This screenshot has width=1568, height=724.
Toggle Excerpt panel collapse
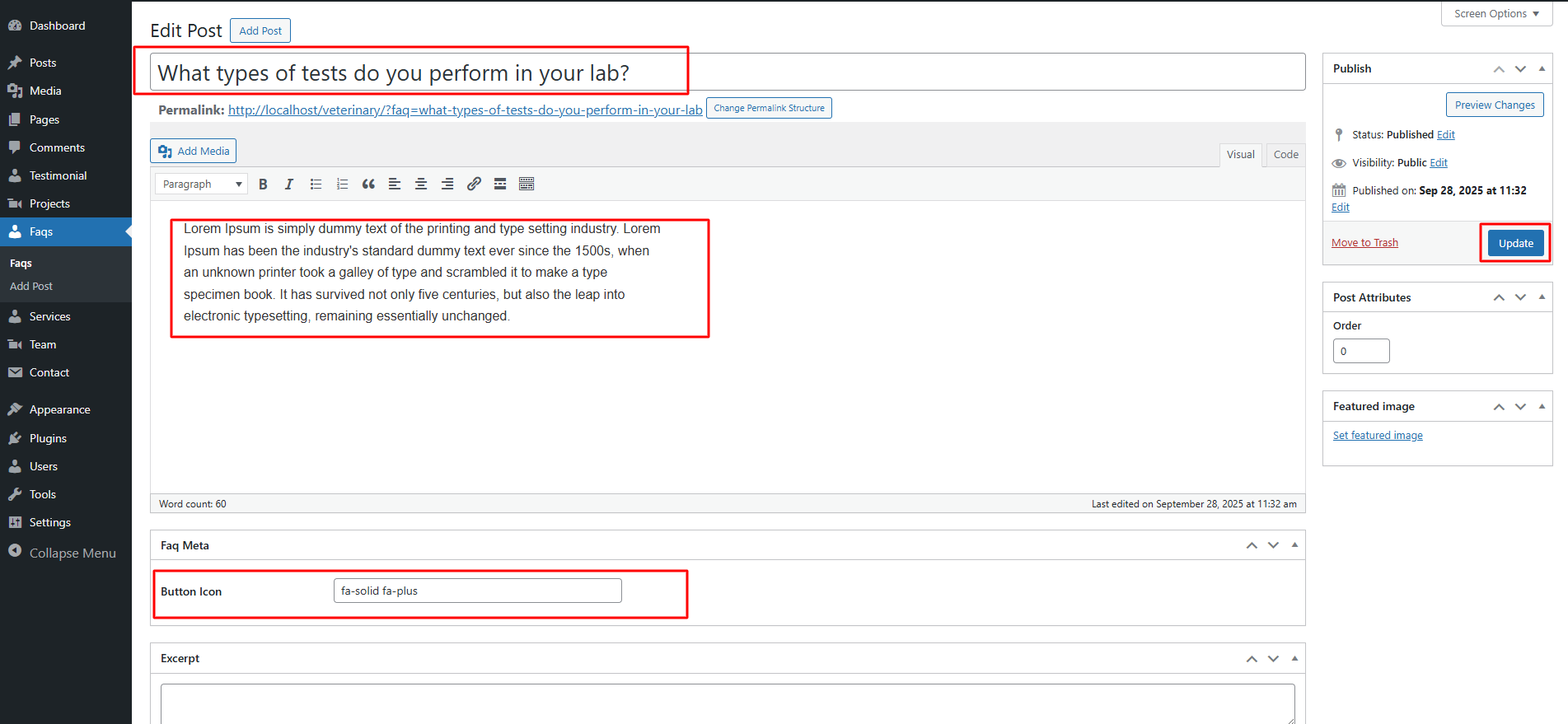[x=1294, y=658]
